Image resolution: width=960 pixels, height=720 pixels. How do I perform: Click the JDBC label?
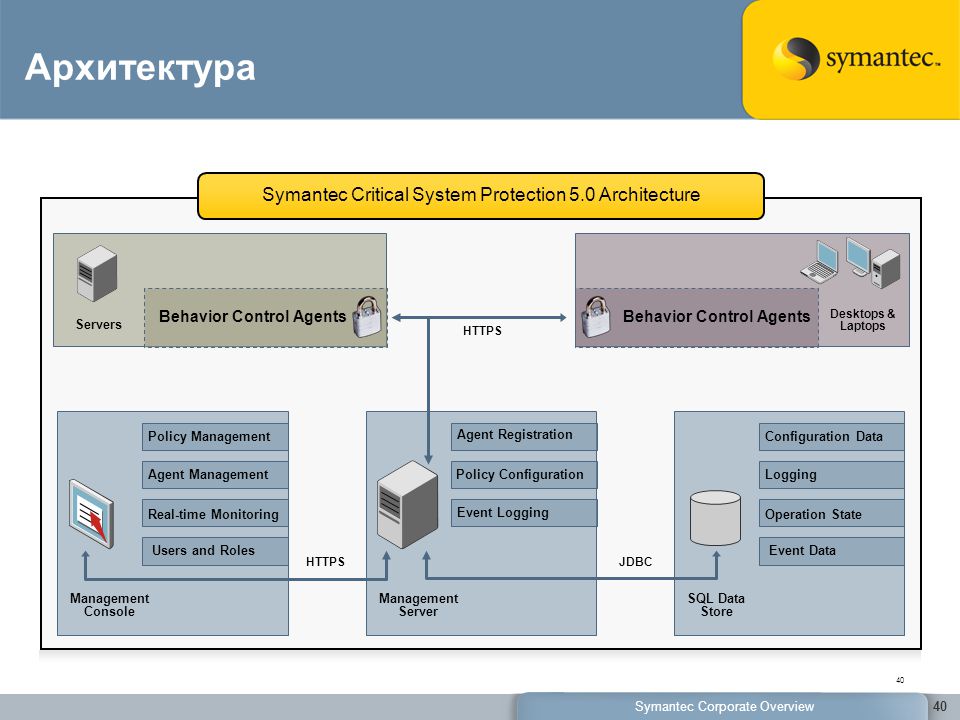pos(635,561)
